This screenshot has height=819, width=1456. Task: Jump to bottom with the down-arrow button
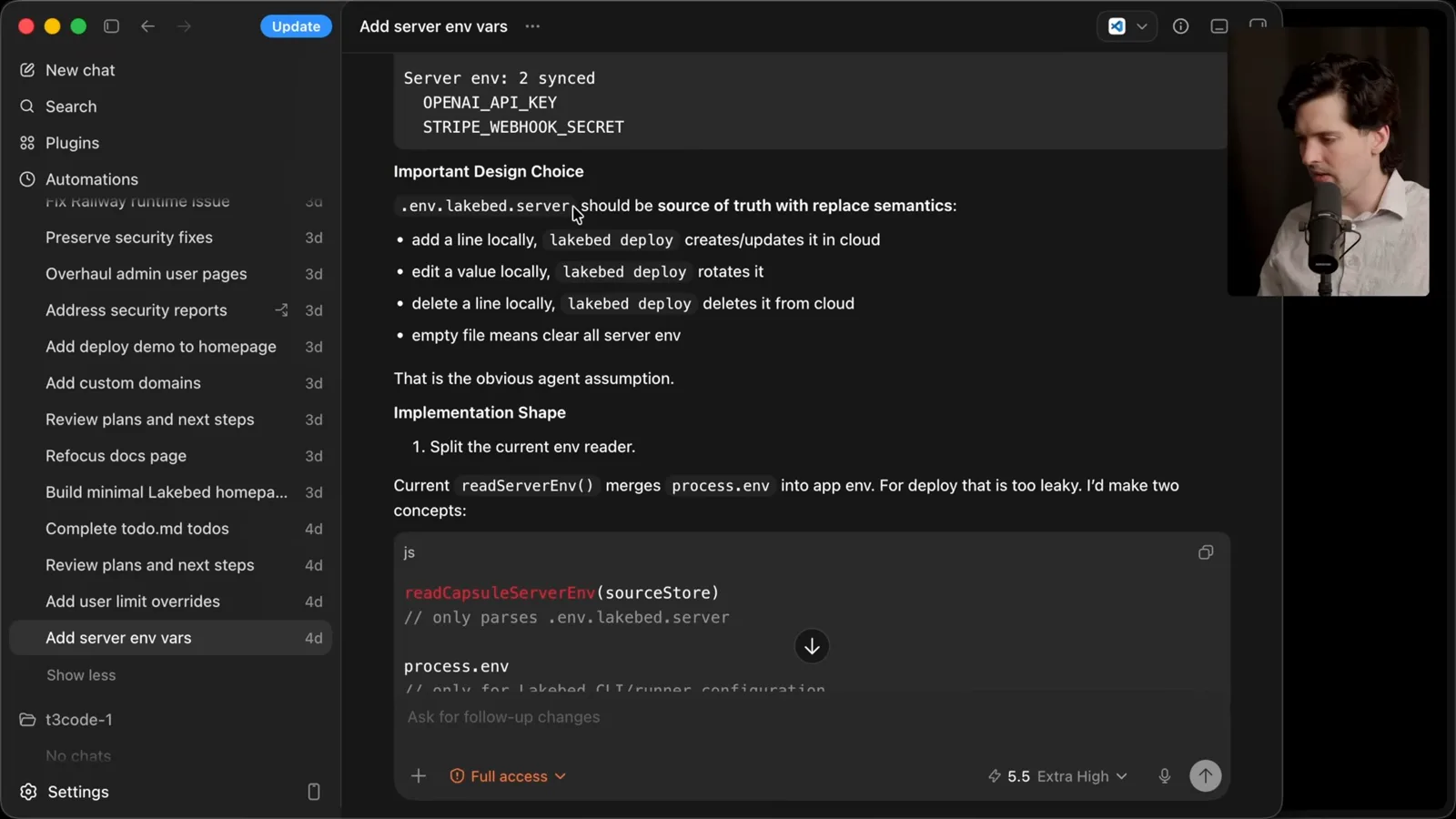(x=812, y=646)
